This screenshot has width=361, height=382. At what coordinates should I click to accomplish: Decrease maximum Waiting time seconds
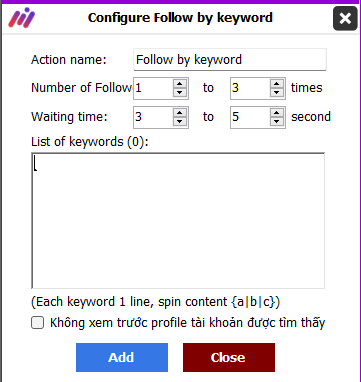click(x=277, y=122)
